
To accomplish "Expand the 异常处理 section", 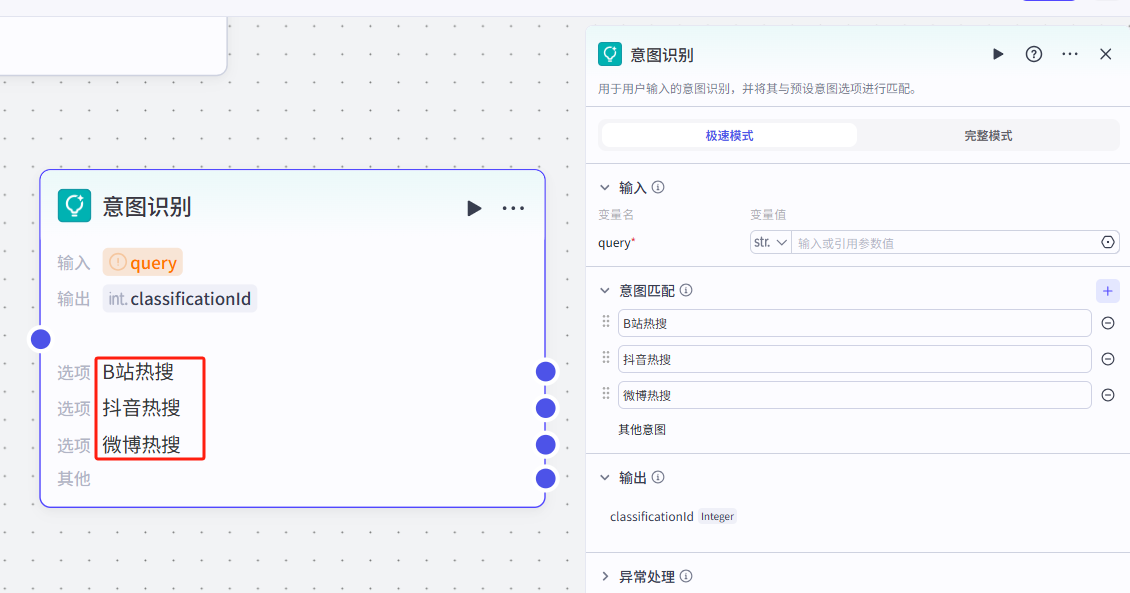I will 604,576.
